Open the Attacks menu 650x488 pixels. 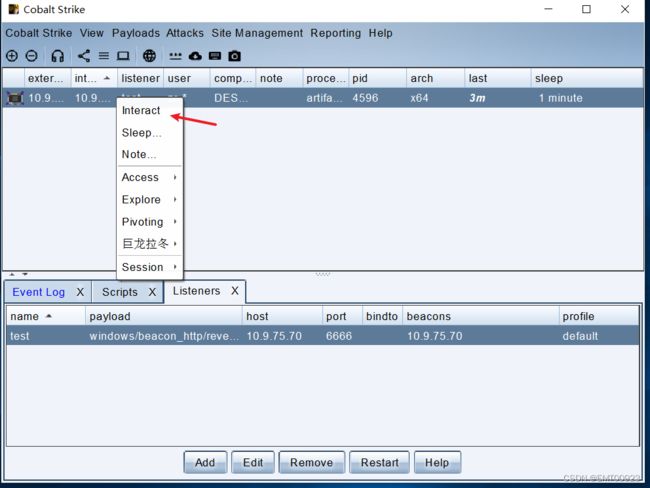(185, 33)
